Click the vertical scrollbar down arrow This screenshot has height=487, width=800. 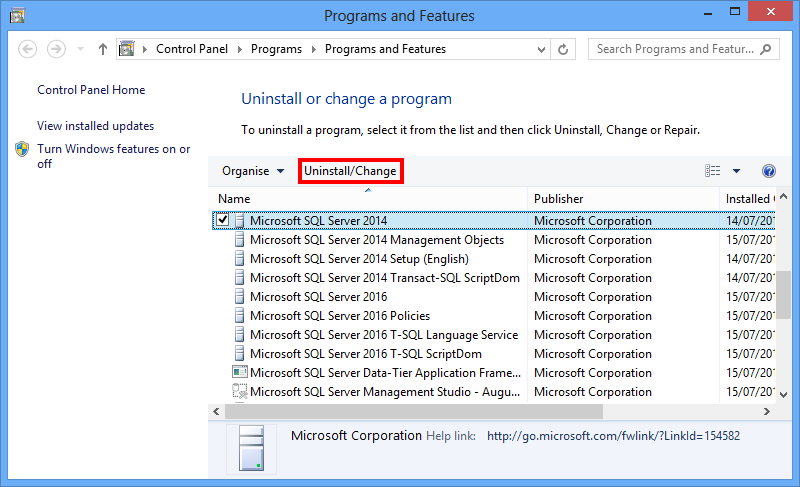click(x=784, y=394)
